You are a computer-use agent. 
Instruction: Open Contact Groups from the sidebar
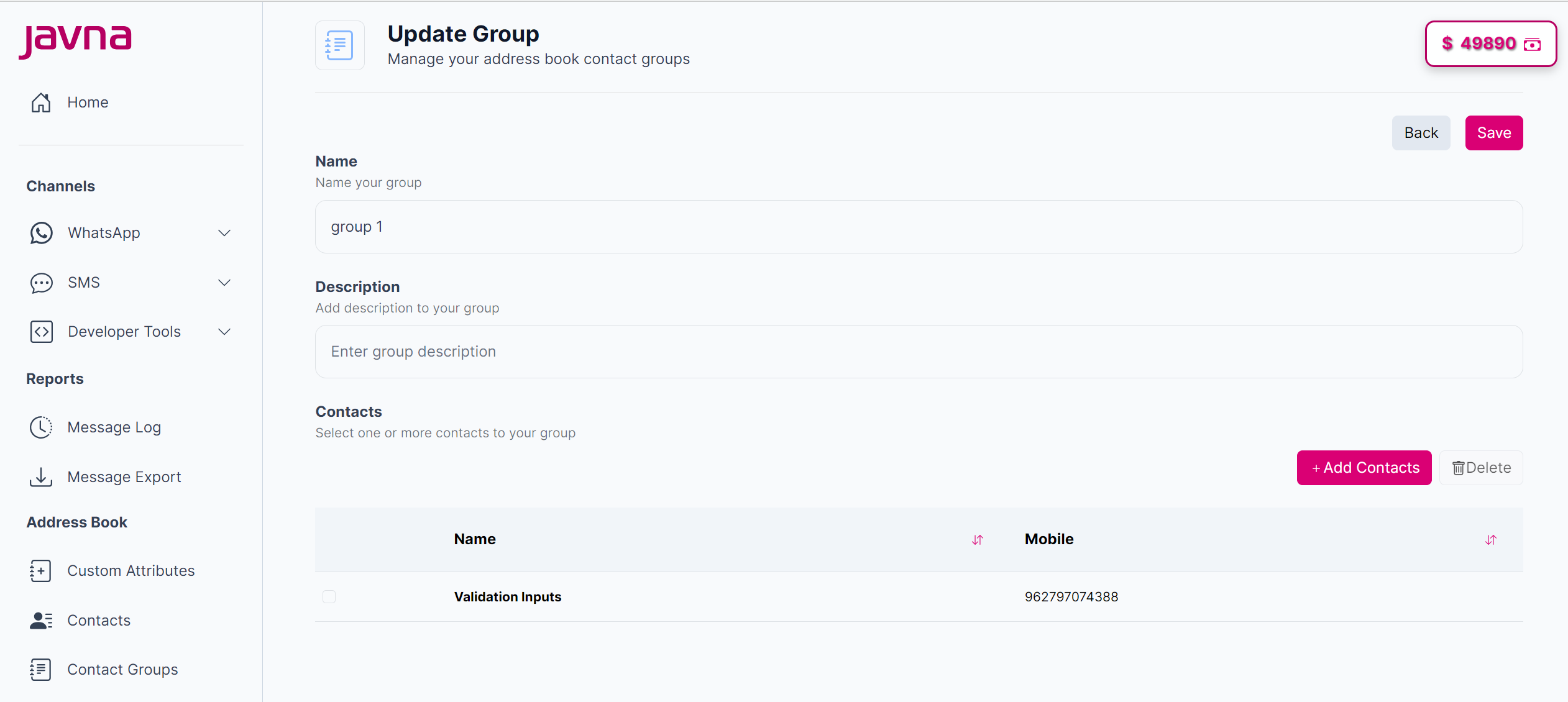122,669
